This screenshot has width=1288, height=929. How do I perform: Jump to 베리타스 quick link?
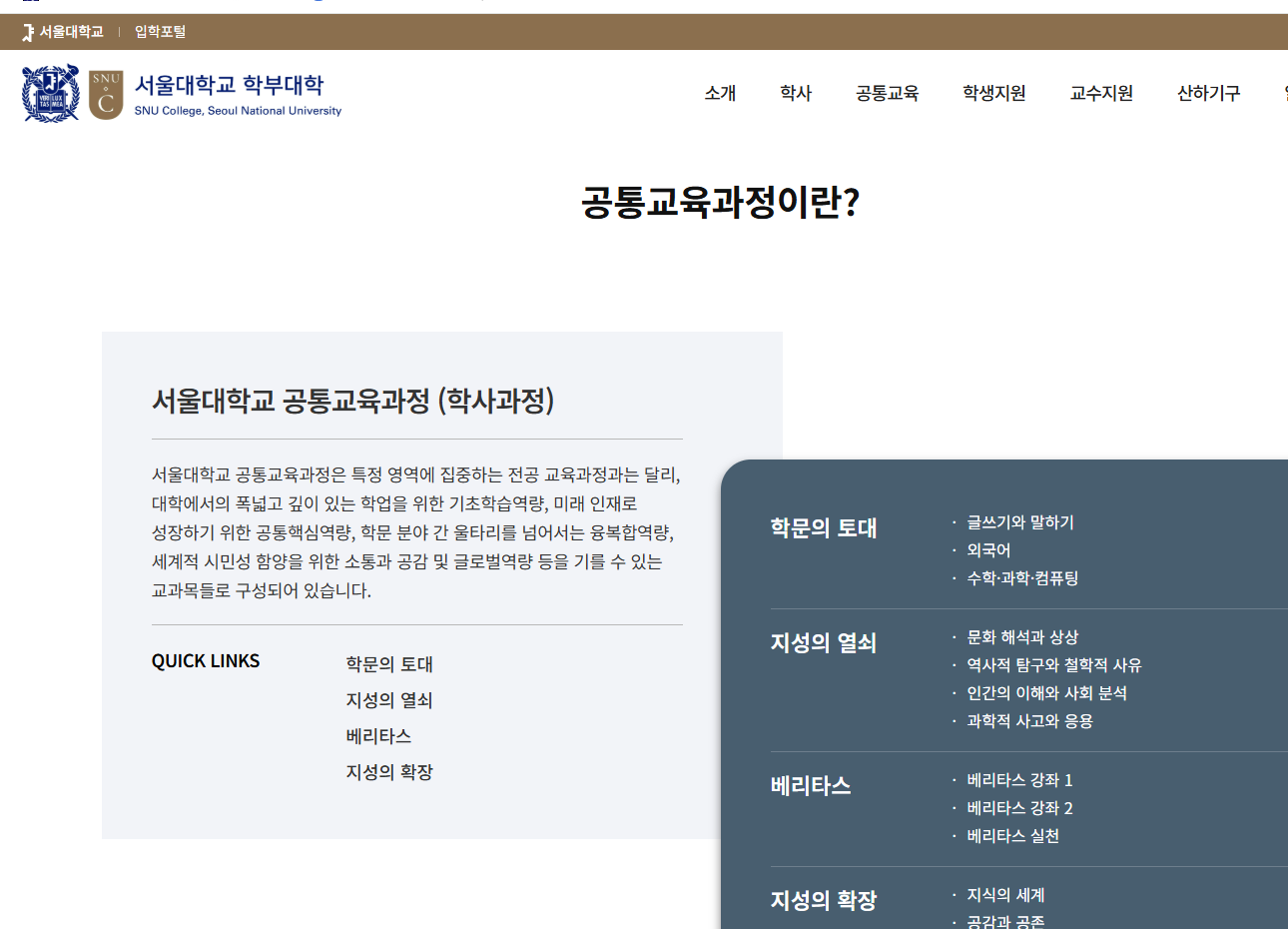tap(378, 736)
